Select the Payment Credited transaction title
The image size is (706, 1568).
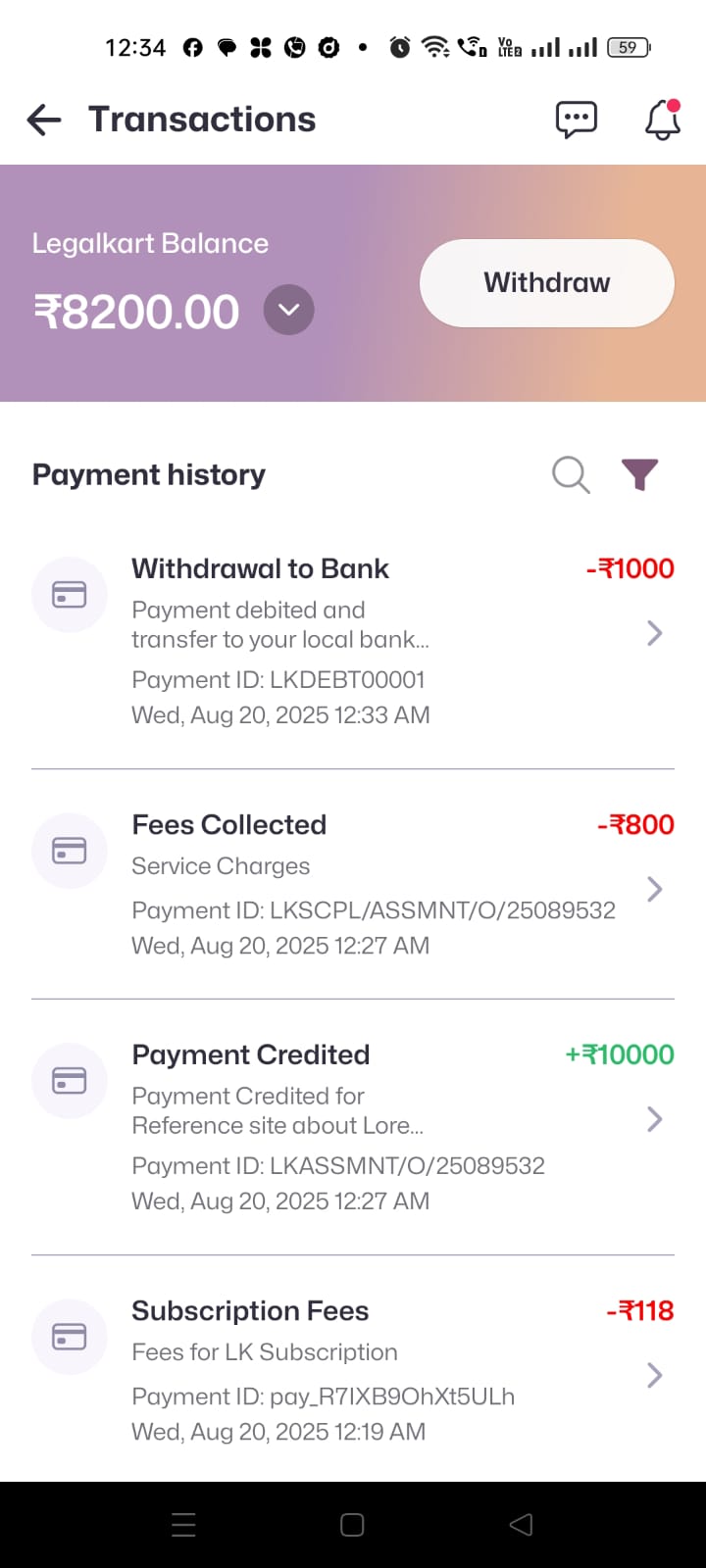[250, 1054]
